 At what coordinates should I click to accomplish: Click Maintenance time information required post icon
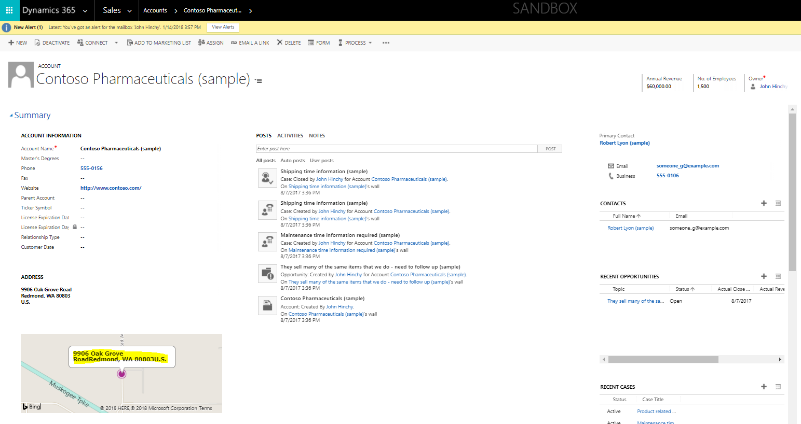click(x=267, y=242)
